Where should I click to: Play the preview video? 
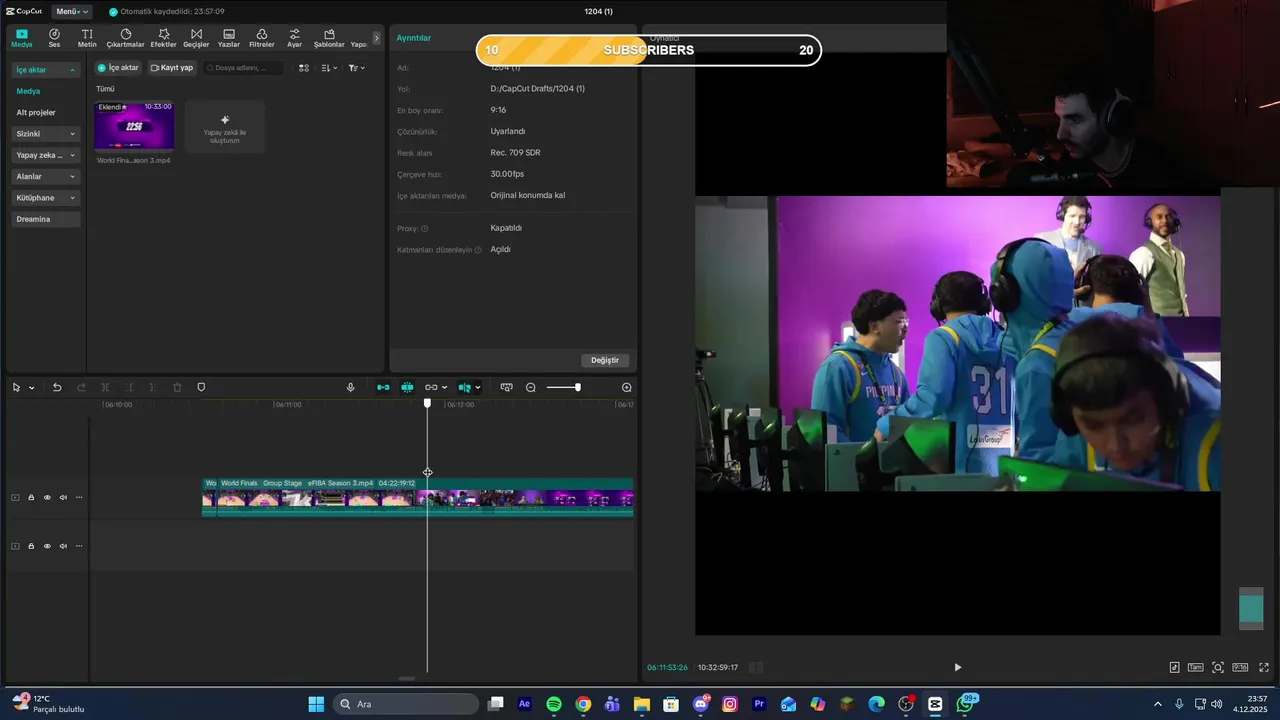tap(957, 667)
